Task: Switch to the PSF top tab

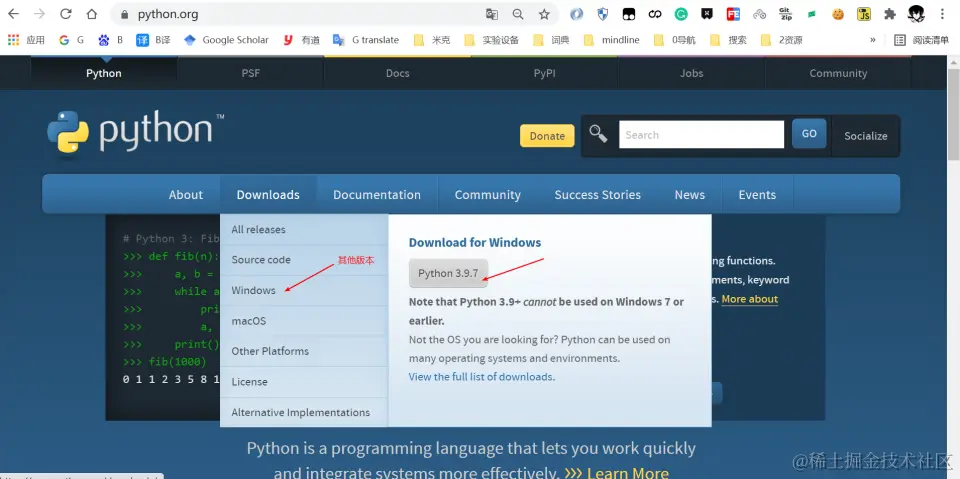Action: 250,73
